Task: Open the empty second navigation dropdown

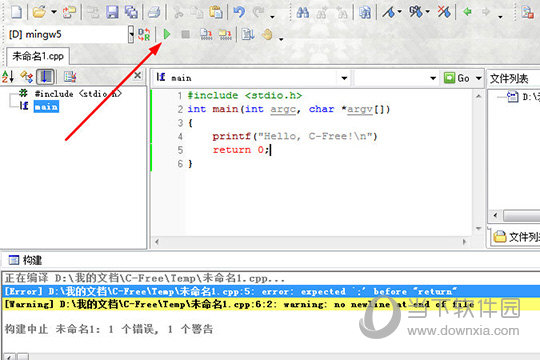Action: pos(433,78)
